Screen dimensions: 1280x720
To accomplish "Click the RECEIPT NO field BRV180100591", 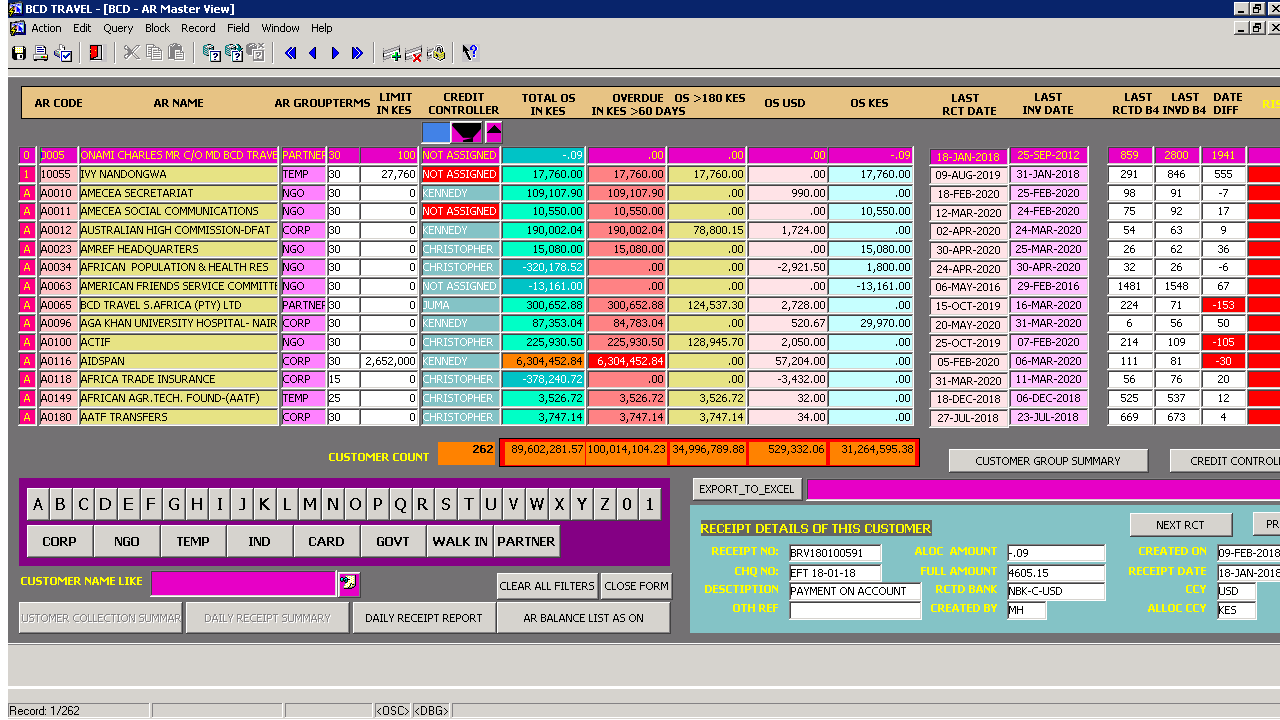I will point(835,553).
